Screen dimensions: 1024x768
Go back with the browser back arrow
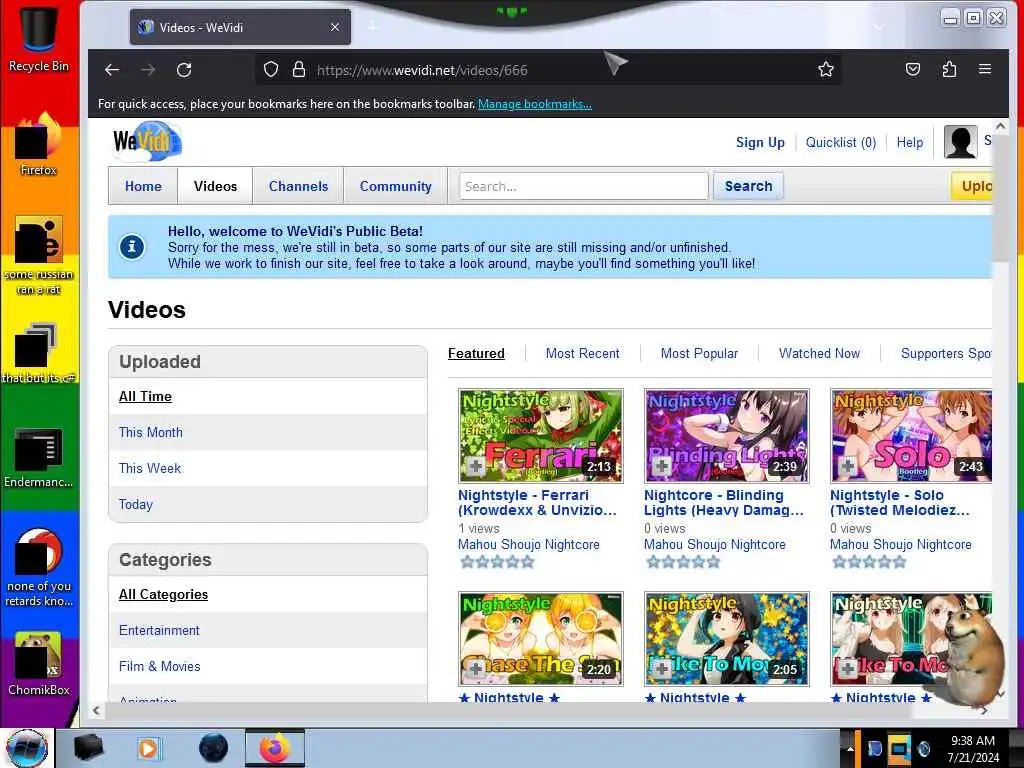[x=112, y=70]
